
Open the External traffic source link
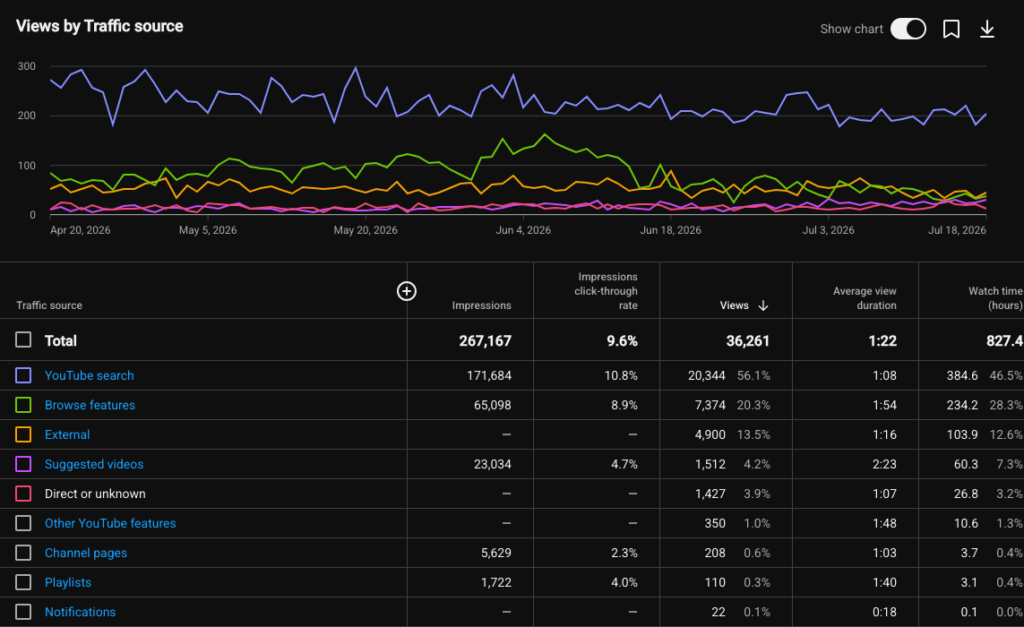[x=67, y=434]
